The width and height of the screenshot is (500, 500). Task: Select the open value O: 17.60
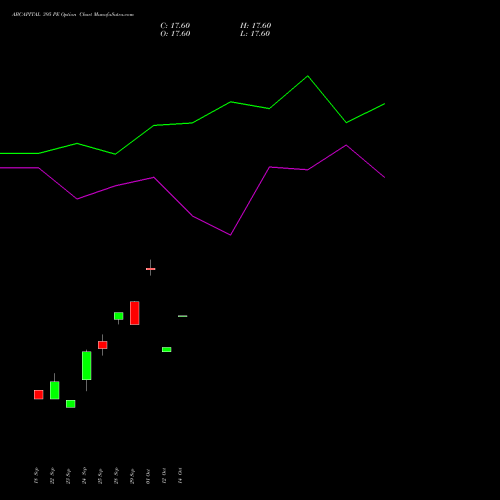[x=175, y=34]
